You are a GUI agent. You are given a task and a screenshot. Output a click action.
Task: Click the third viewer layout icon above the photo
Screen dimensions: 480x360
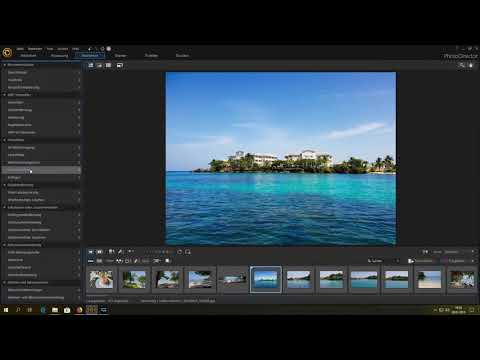(108, 65)
